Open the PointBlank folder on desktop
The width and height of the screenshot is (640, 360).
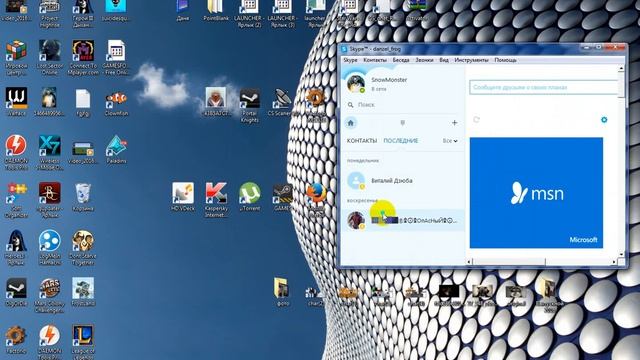(x=216, y=11)
